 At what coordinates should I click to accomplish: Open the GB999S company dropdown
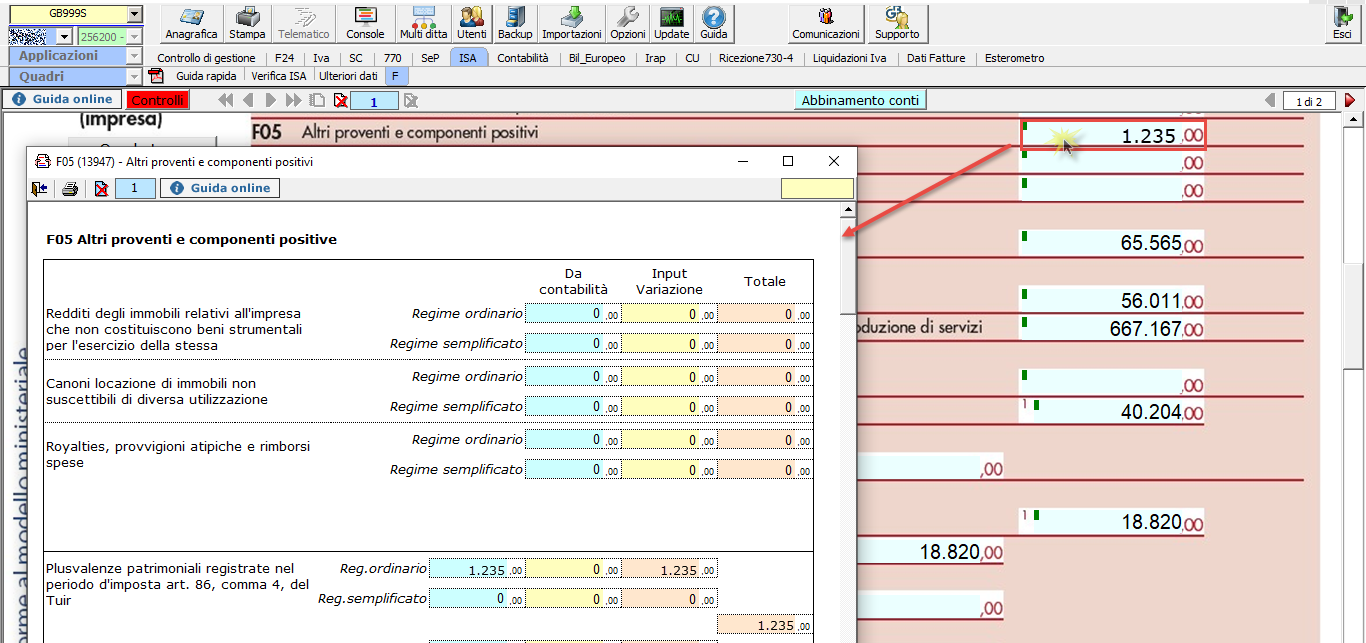point(134,15)
